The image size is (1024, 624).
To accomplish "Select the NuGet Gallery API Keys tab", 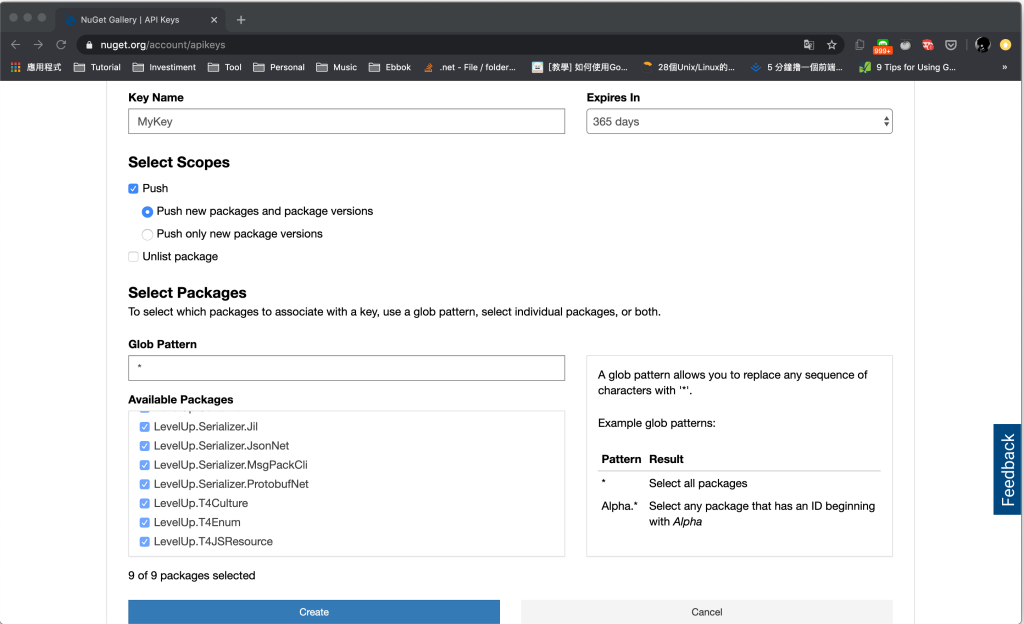I will click(x=140, y=20).
